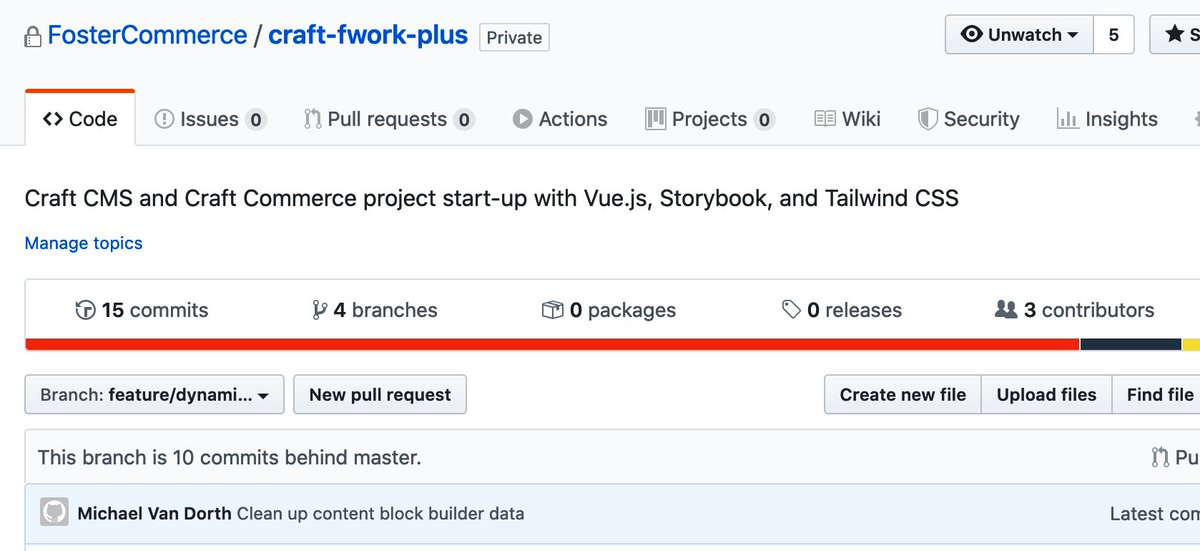The image size is (1200, 551).
Task: Click the repository description text about Craft CMS
Action: (x=491, y=198)
